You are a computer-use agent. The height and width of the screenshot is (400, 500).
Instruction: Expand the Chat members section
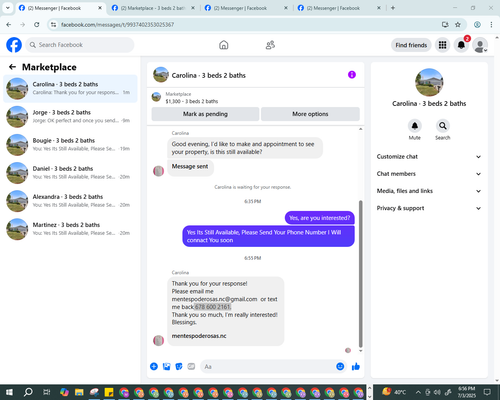pos(429,174)
